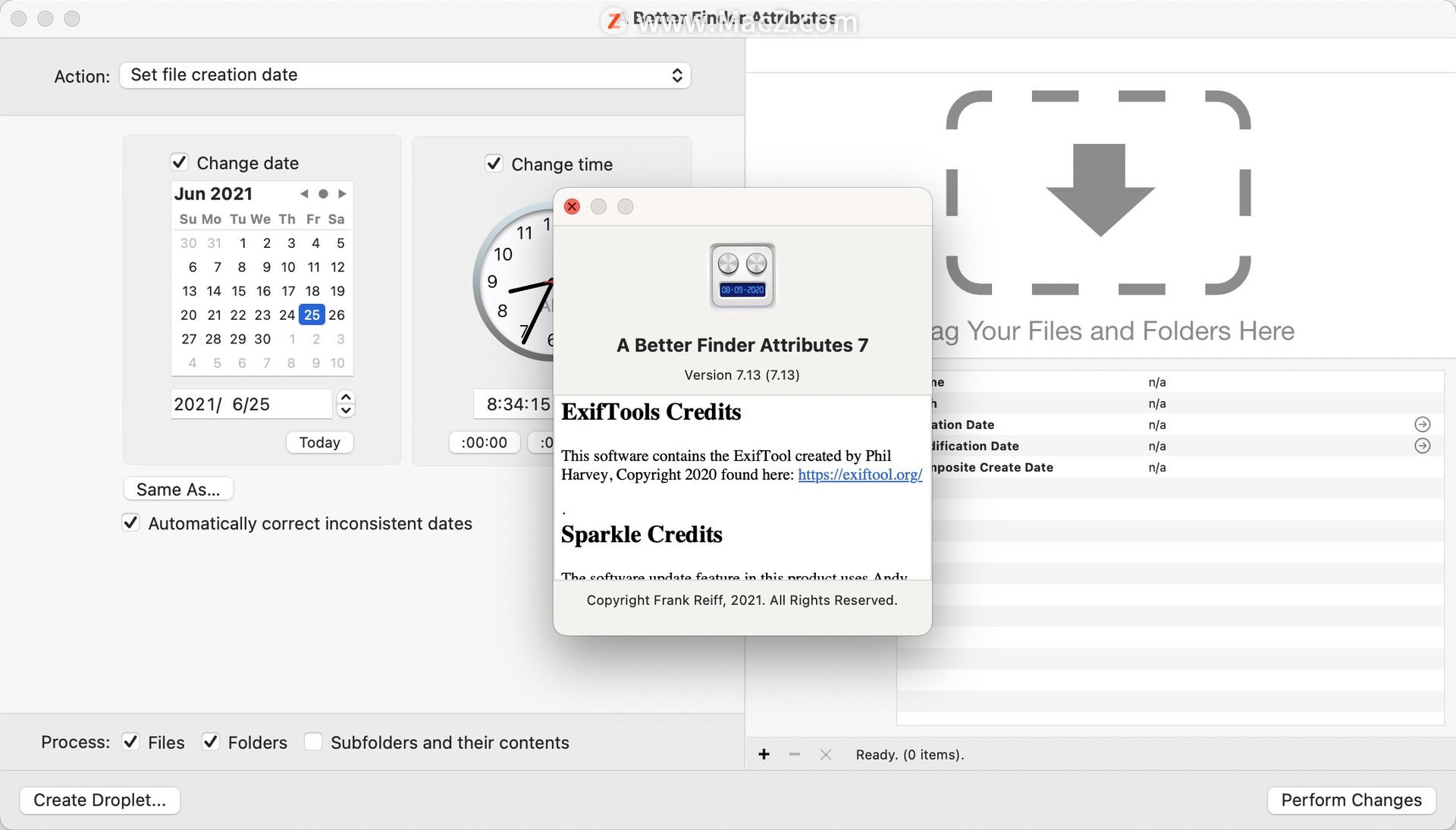Screen dimensions: 1456x830
Task: Click the app icon in About dialog
Action: click(742, 276)
